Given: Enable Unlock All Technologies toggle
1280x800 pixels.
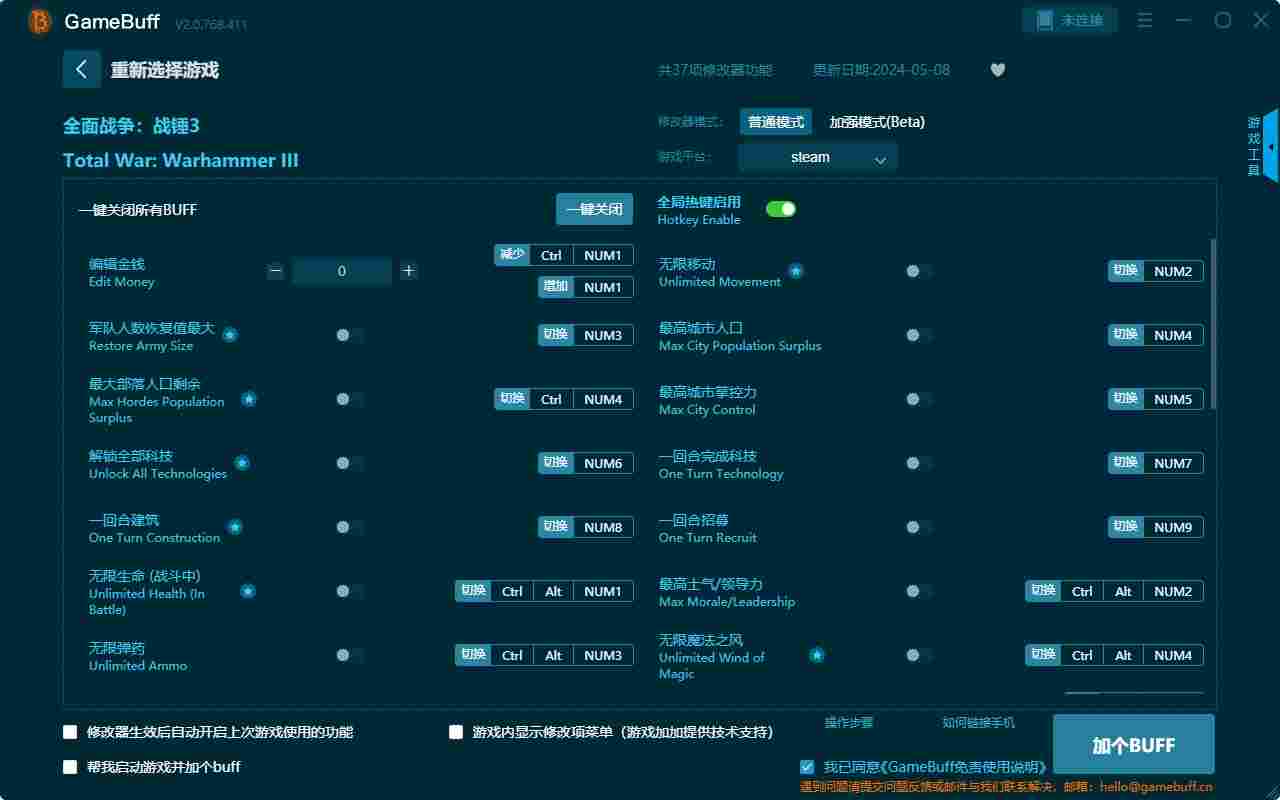Looking at the screenshot, I should [349, 463].
